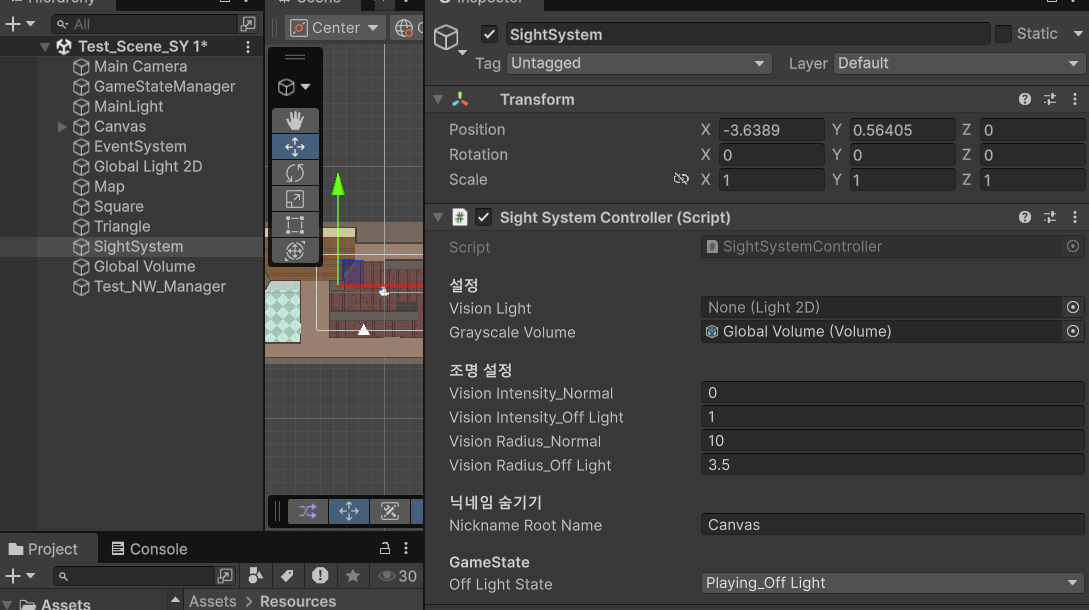
Task: Open Transform preset settings icon
Action: (1049, 99)
